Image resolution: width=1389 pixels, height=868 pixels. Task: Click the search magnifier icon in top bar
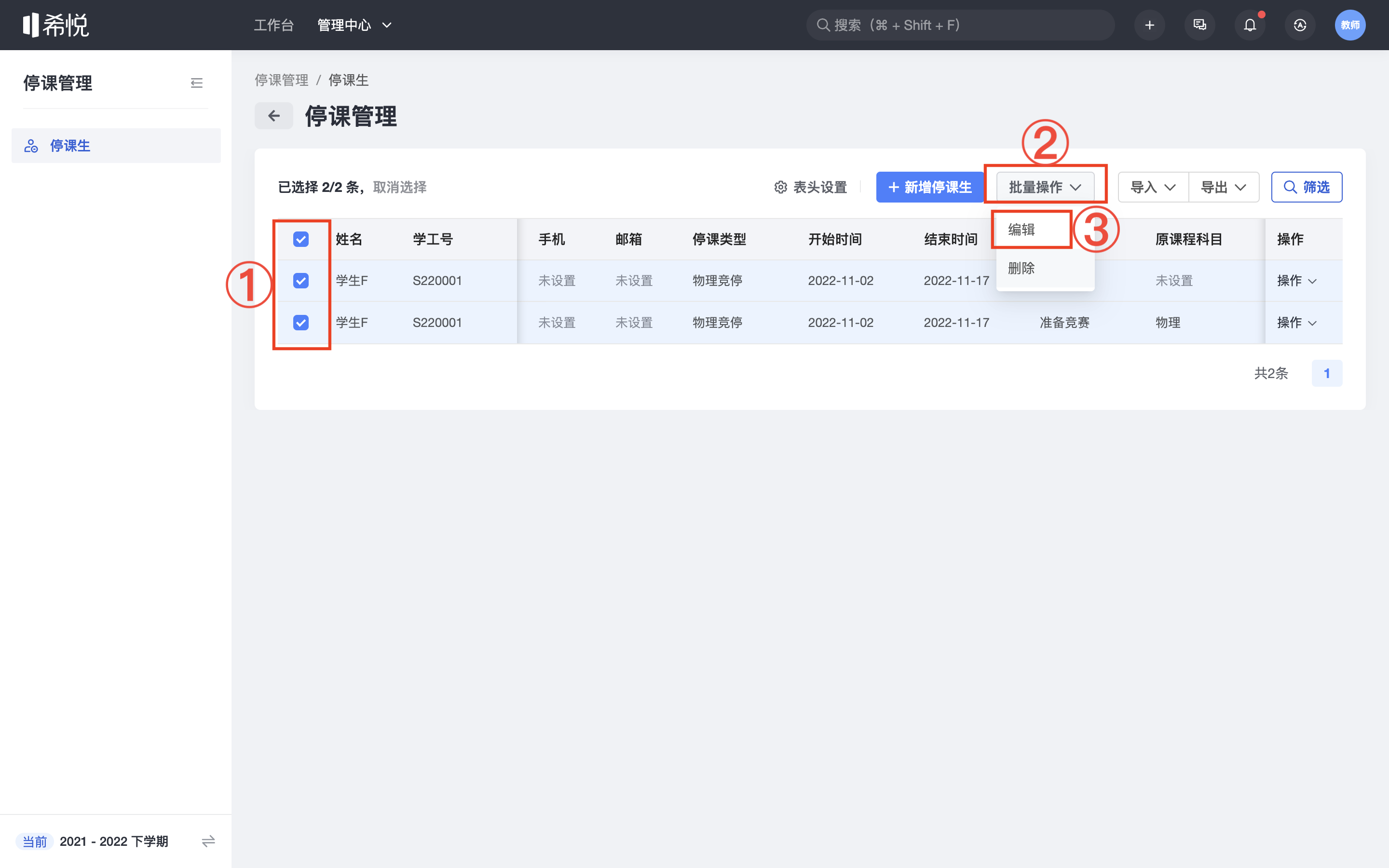[823, 25]
